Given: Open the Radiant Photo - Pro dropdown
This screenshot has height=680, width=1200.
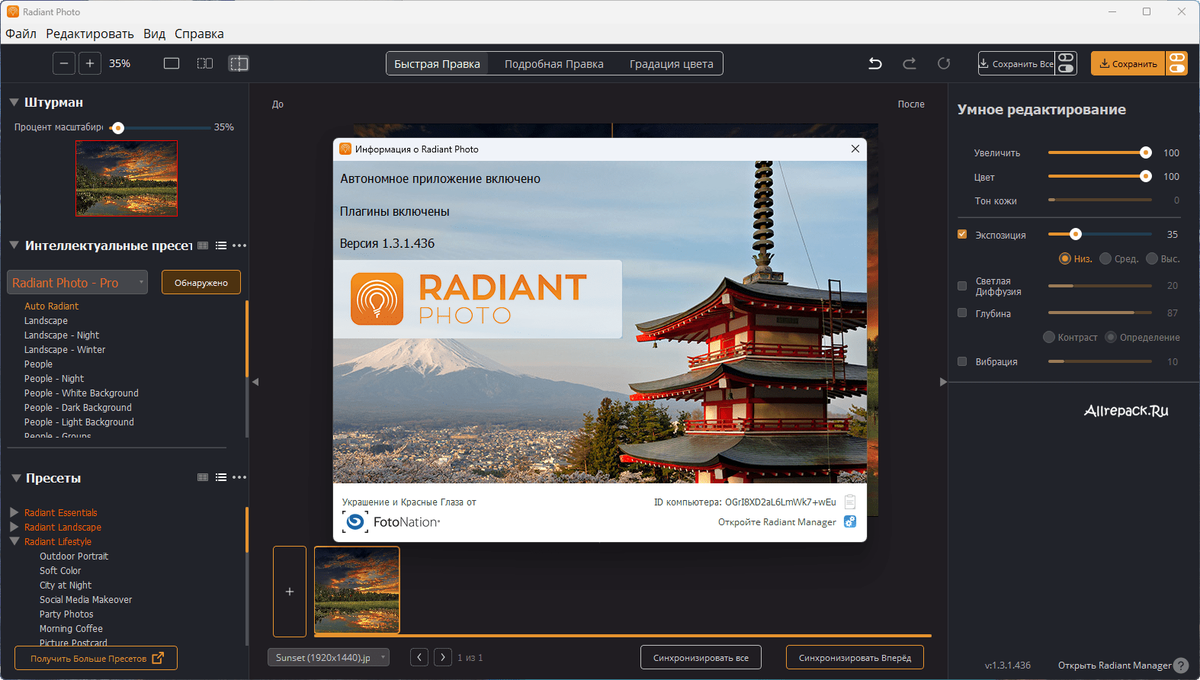Looking at the screenshot, I should click(77, 283).
